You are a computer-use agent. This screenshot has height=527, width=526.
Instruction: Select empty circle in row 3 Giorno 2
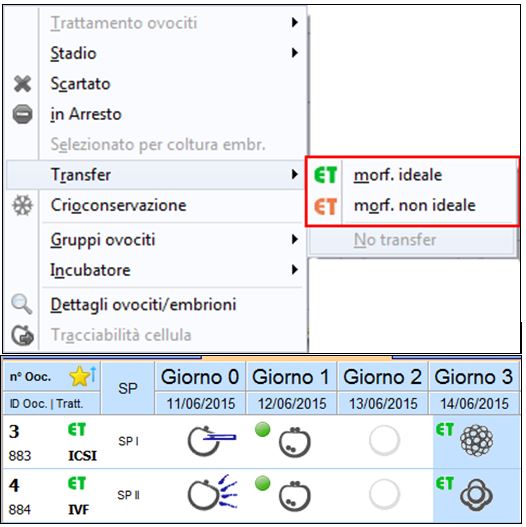pos(384,441)
